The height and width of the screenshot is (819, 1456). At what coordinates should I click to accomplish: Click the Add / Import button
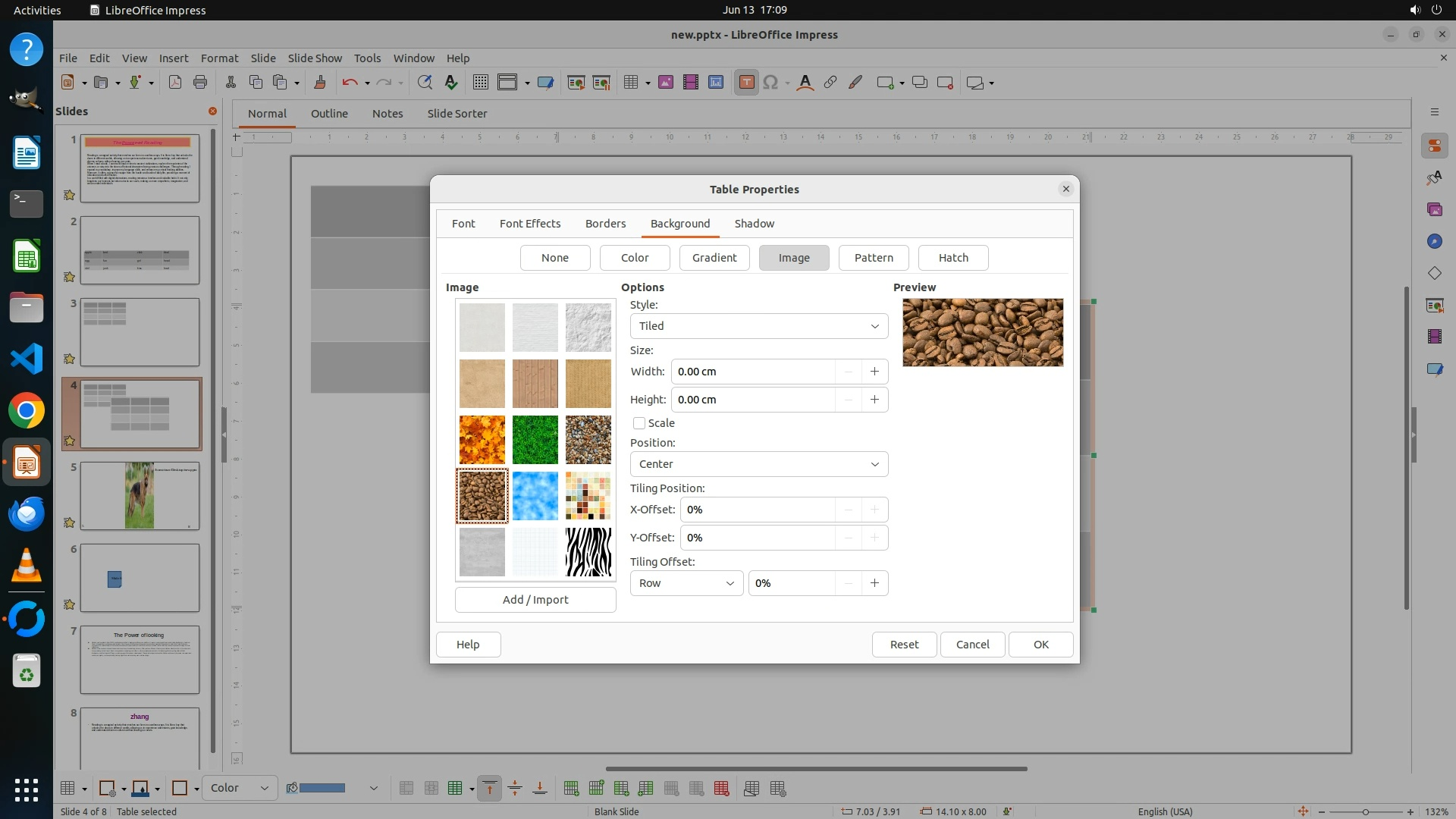click(535, 600)
